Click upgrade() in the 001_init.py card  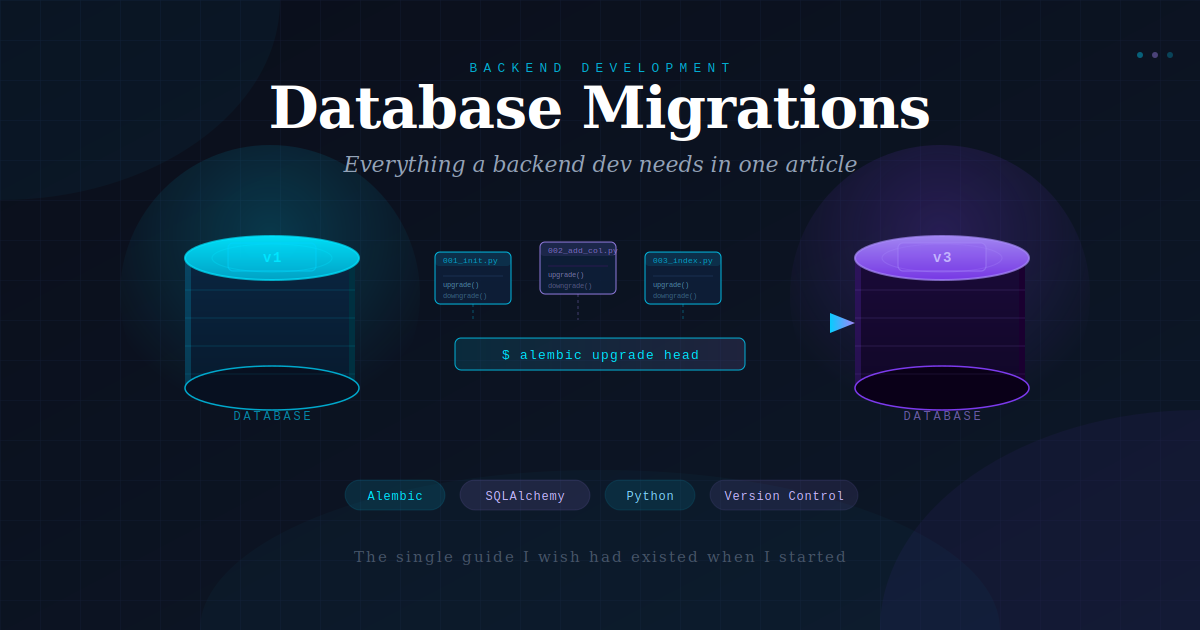(x=461, y=284)
